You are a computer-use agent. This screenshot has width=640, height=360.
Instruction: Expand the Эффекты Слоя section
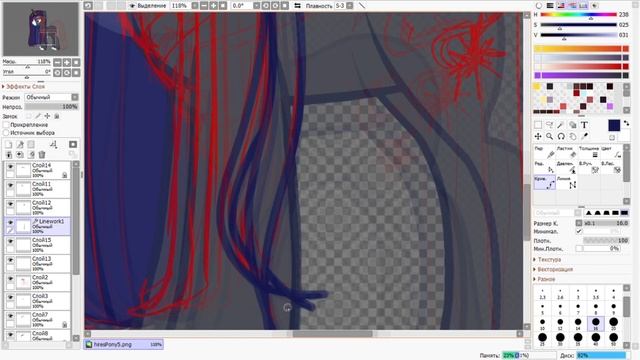[24, 87]
